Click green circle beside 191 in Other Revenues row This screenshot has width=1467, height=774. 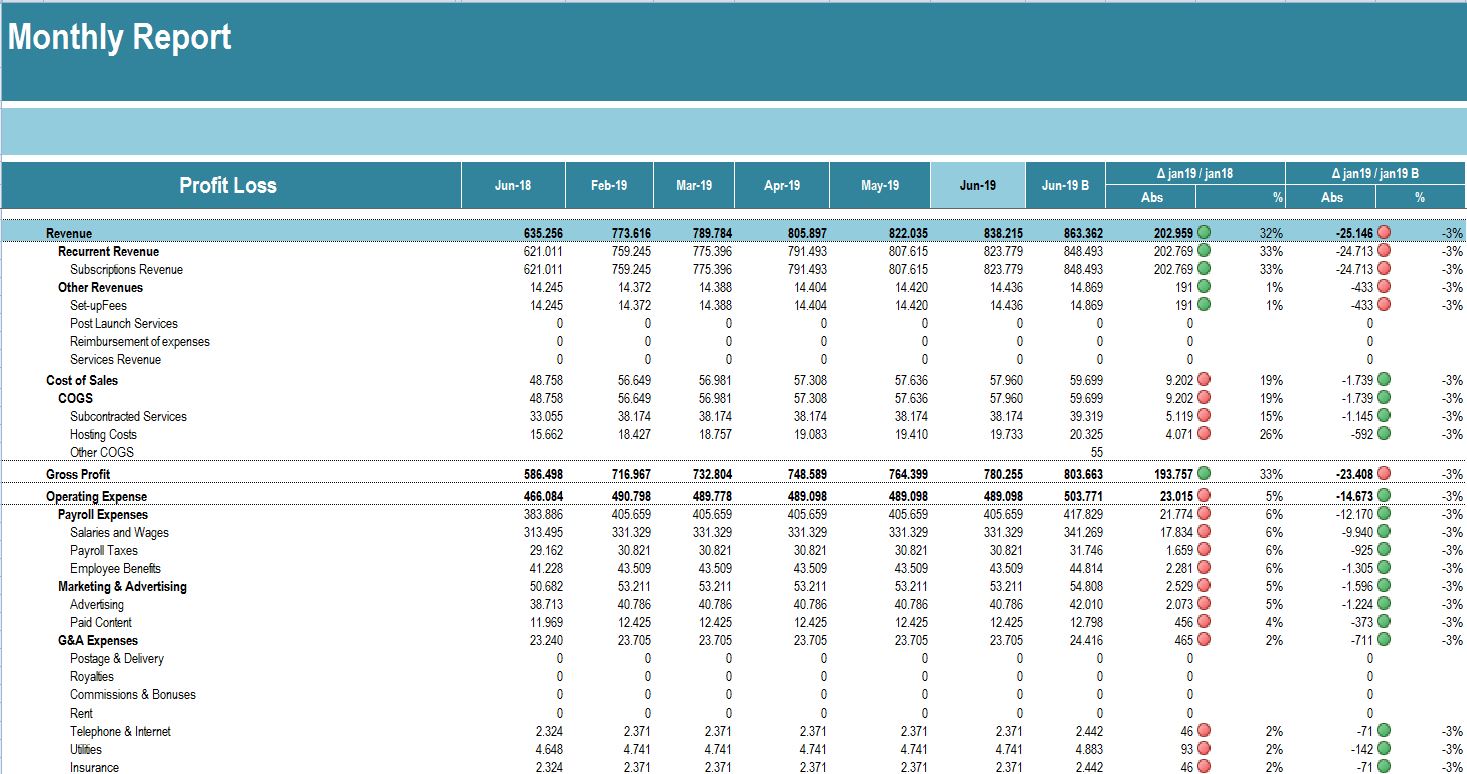coord(1204,287)
